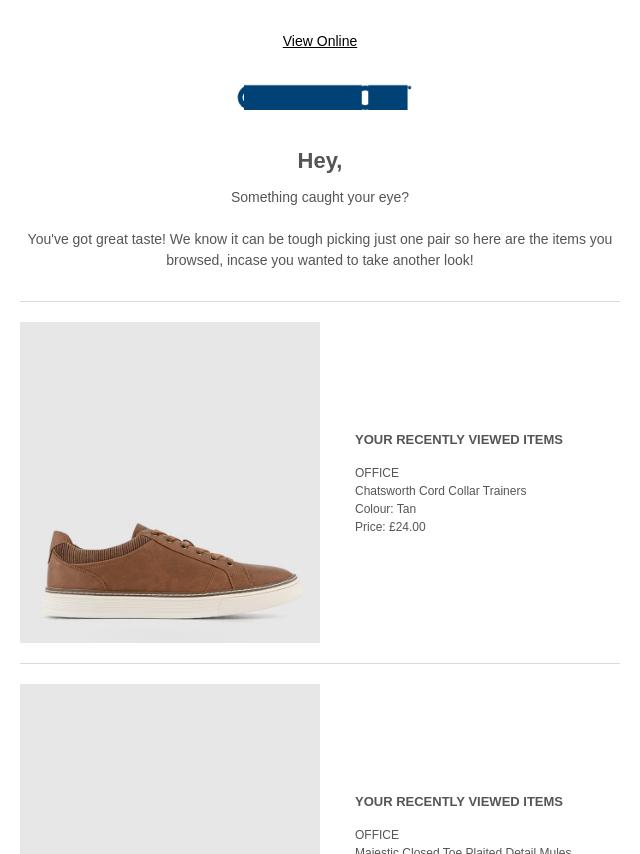Image resolution: width=640 pixels, height=854 pixels.
Task: Open the tan trainer product image
Action: click(x=170, y=482)
